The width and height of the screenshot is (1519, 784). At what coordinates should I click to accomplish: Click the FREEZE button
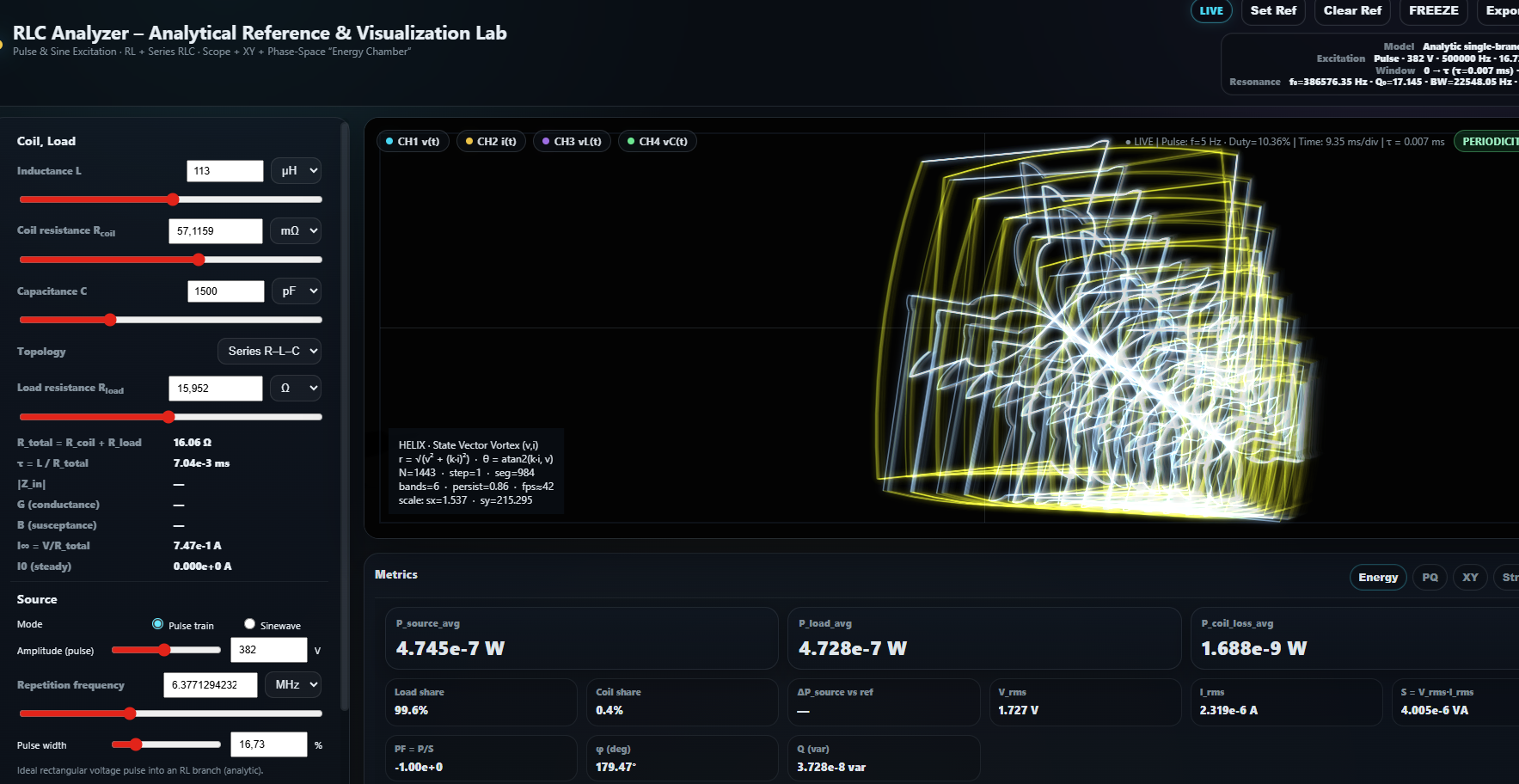click(1433, 11)
